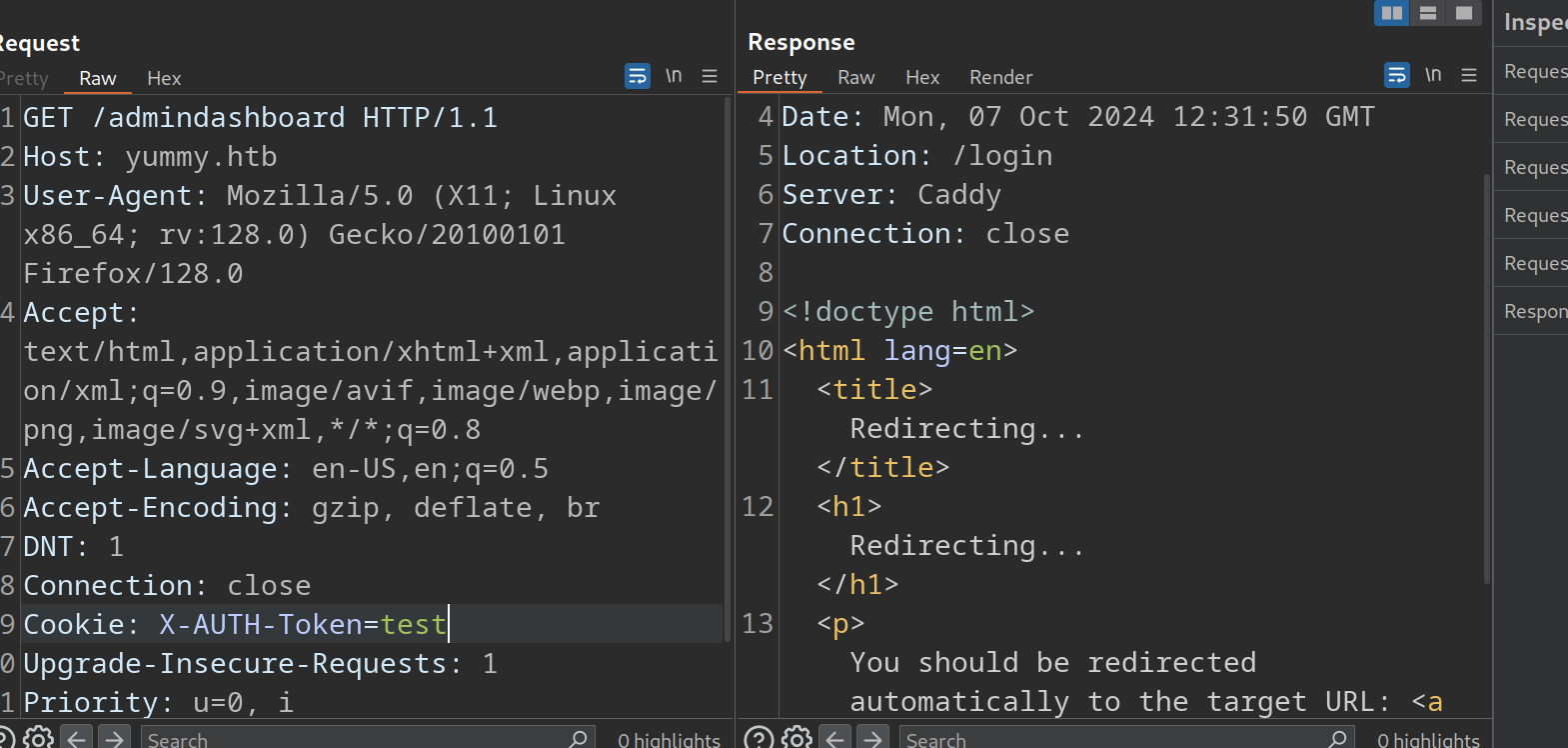Expand last Response entry in Inspector
This screenshot has height=748, width=1568.
point(1531,311)
